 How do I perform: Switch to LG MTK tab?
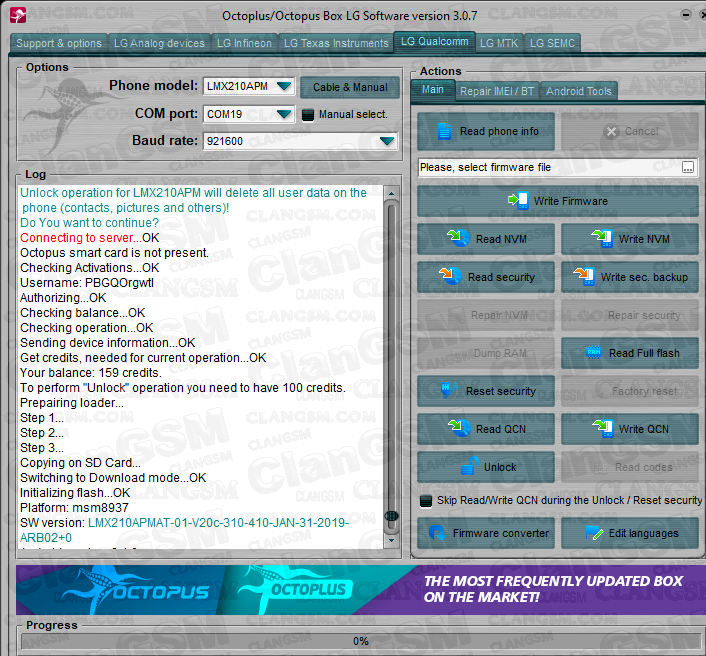(x=499, y=43)
